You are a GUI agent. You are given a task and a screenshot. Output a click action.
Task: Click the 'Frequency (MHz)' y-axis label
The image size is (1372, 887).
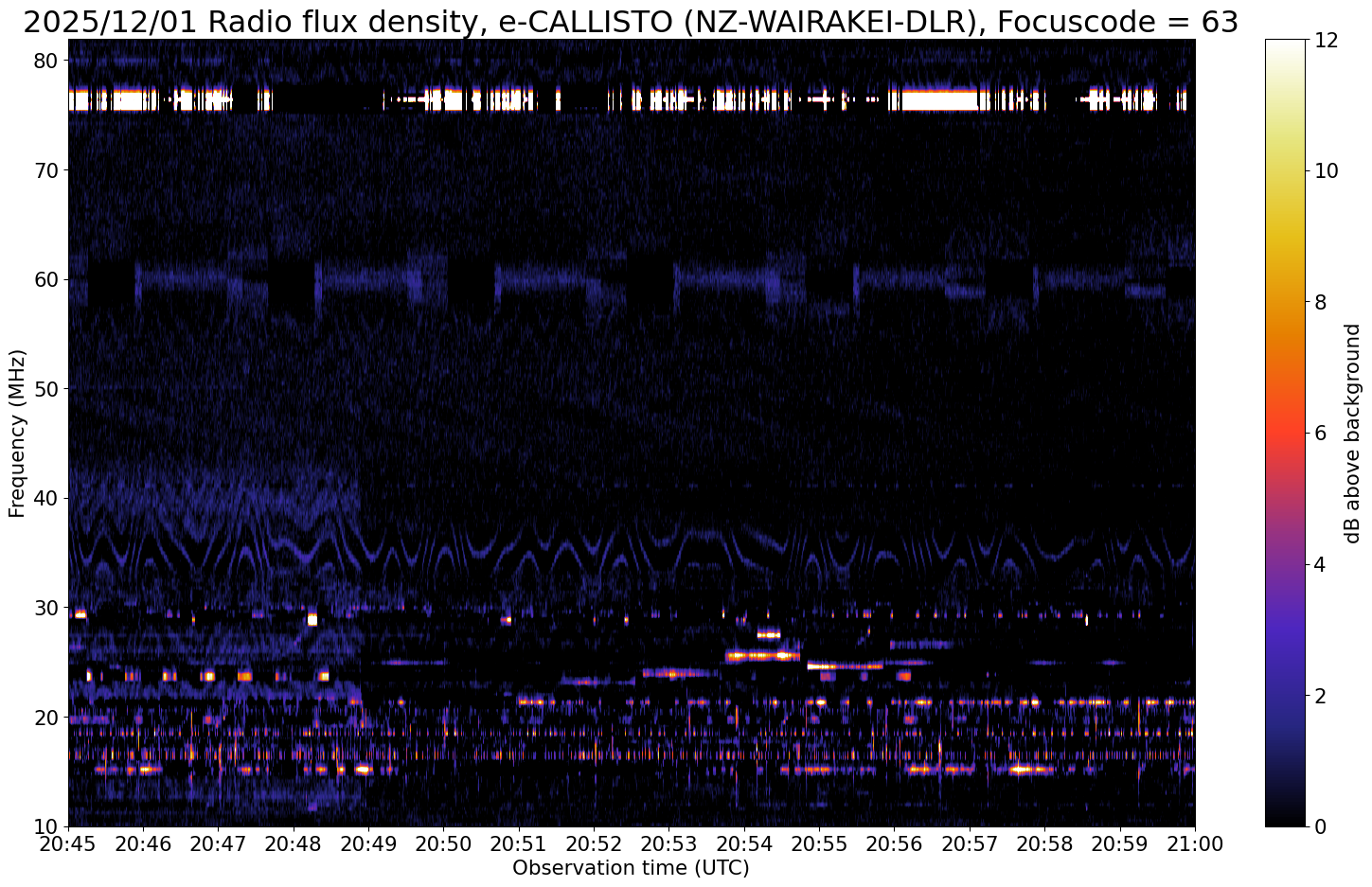pos(17,433)
